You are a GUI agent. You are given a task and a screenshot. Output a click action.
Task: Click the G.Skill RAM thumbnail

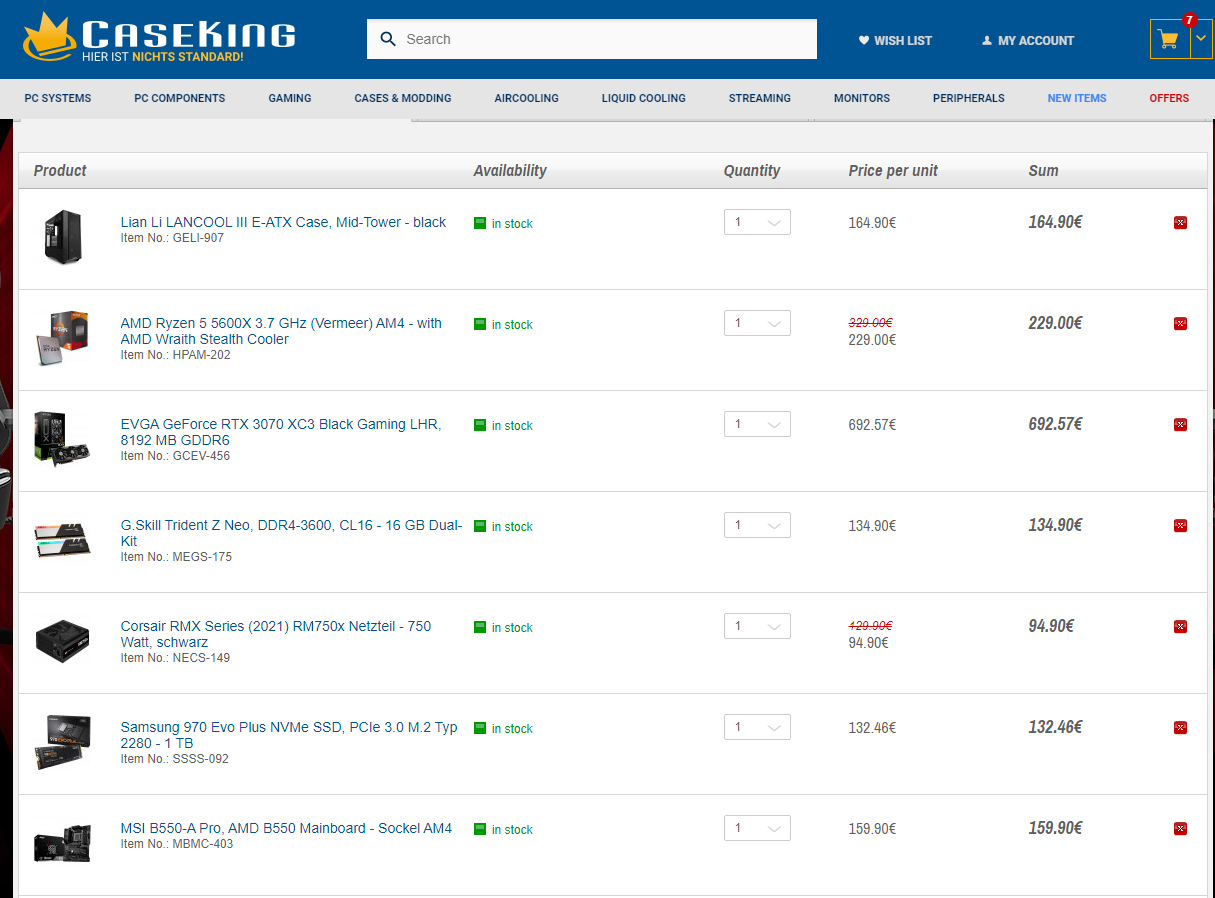coord(62,539)
